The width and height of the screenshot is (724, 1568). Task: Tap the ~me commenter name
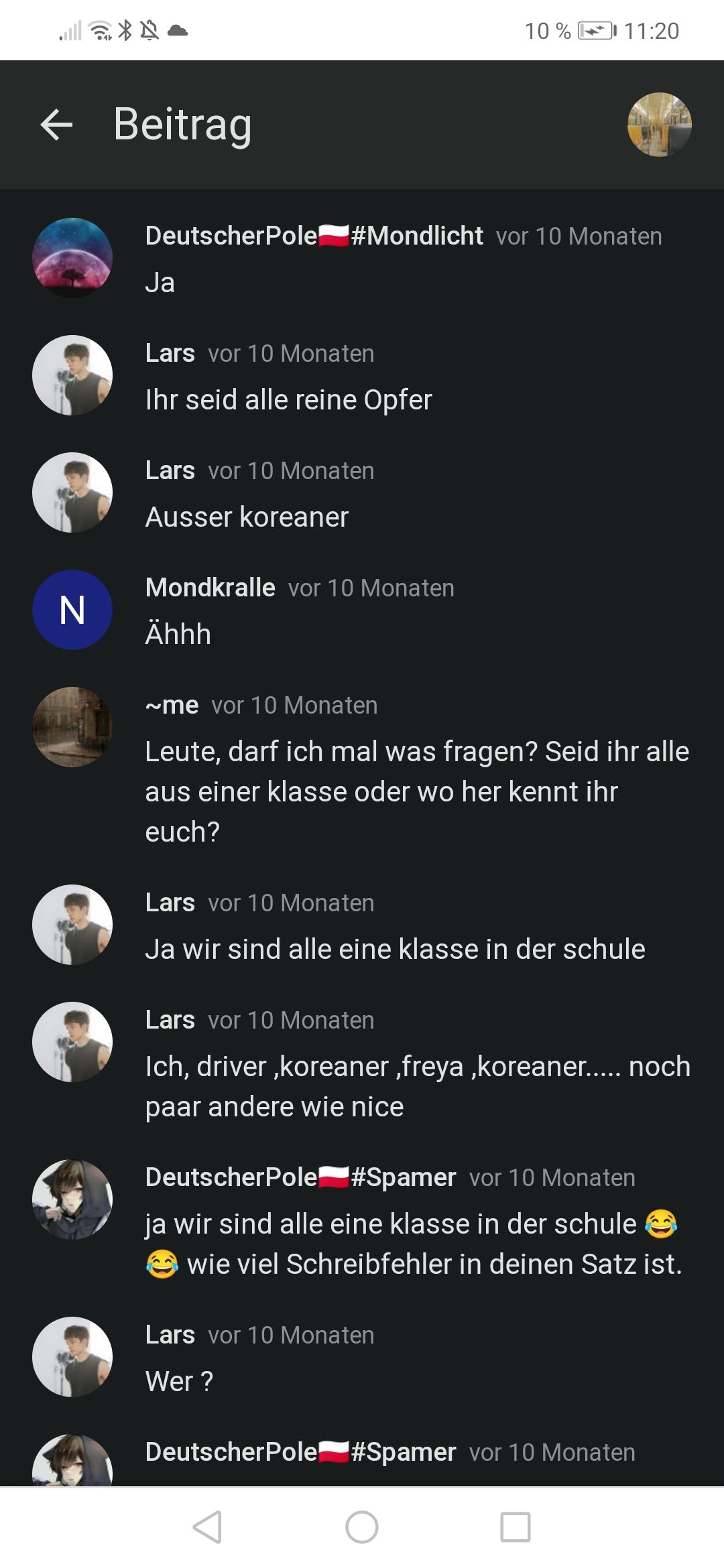172,705
